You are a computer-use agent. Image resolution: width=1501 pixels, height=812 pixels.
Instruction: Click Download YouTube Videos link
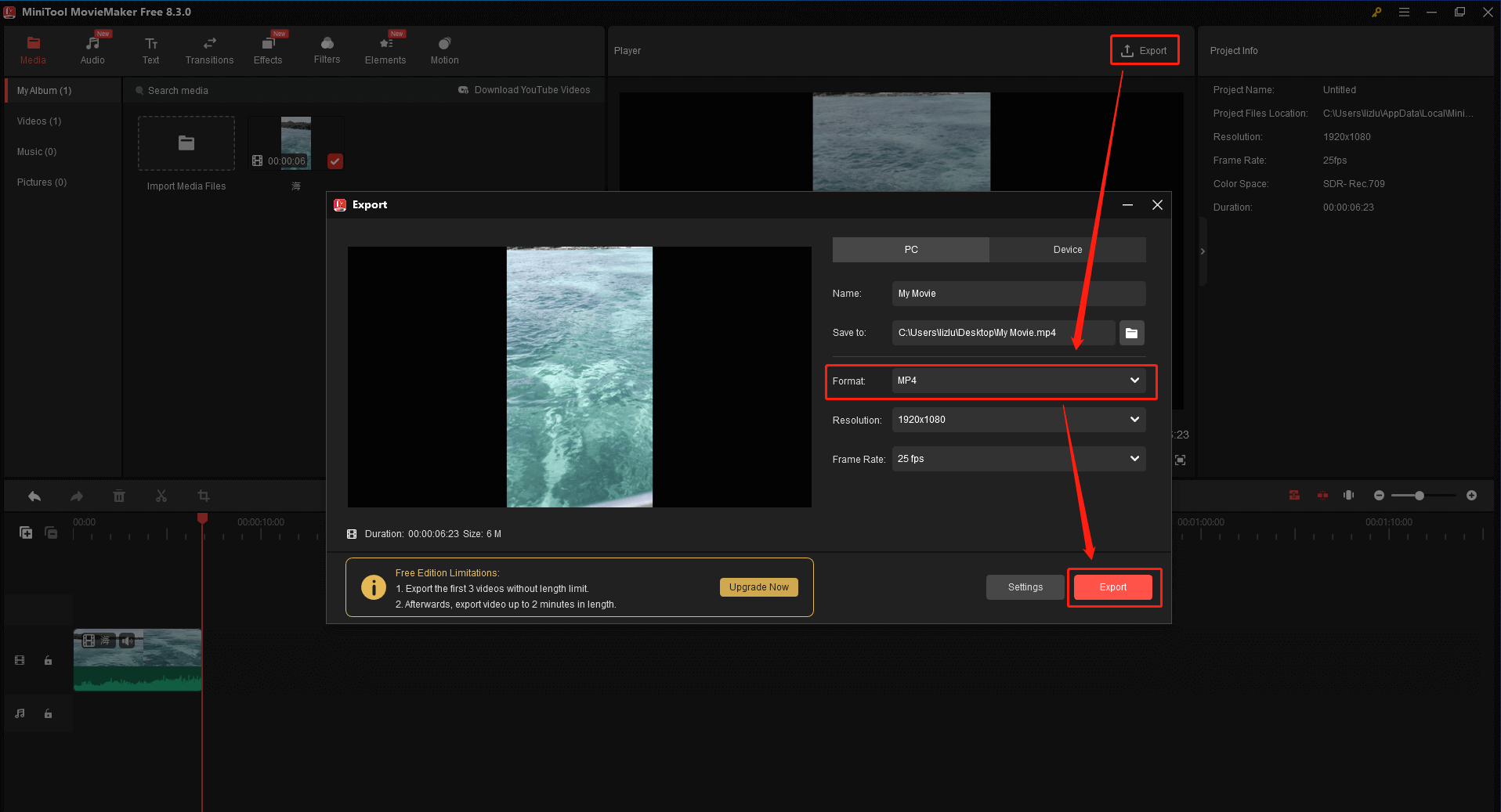(524, 90)
